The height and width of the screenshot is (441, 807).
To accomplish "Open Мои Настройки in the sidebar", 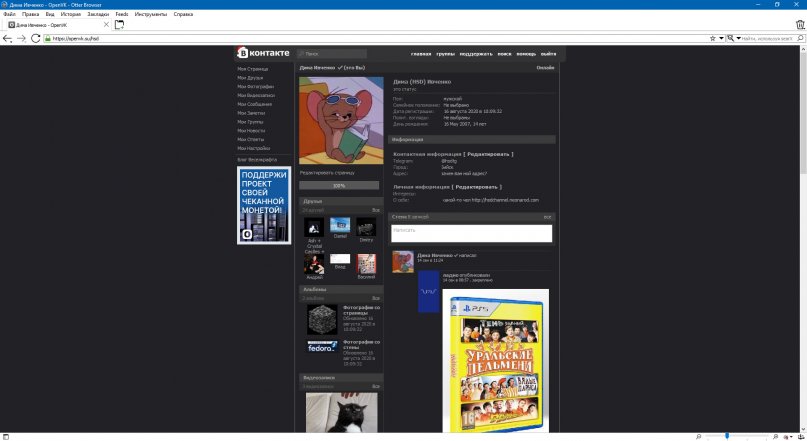I will pos(254,148).
